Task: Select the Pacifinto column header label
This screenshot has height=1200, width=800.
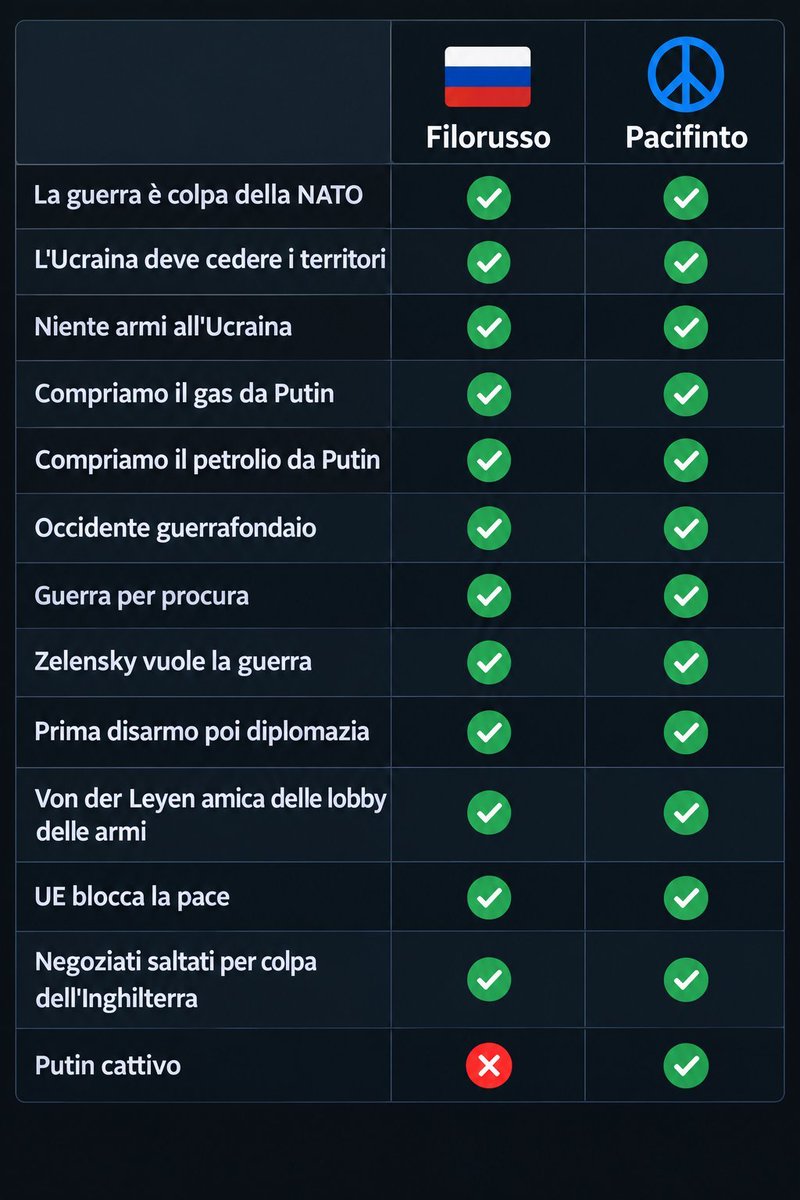Action: pyautogui.click(x=686, y=136)
